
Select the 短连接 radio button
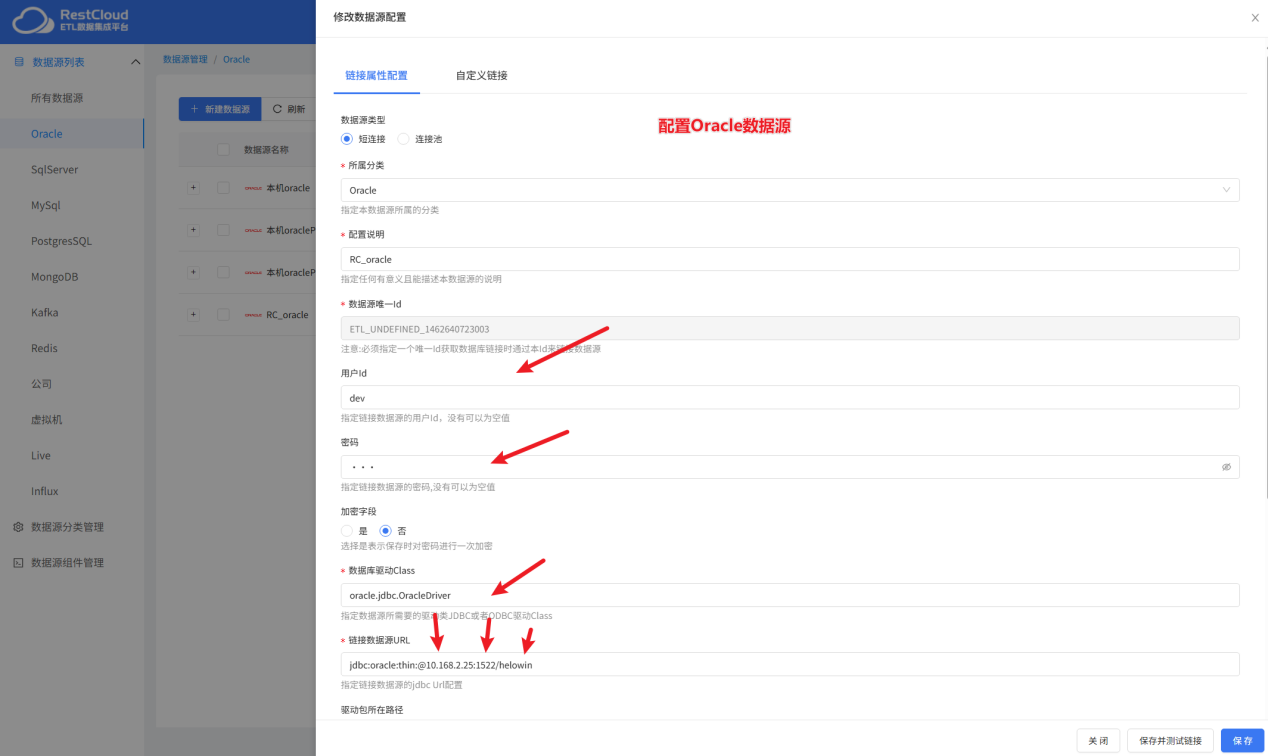pyautogui.click(x=347, y=139)
